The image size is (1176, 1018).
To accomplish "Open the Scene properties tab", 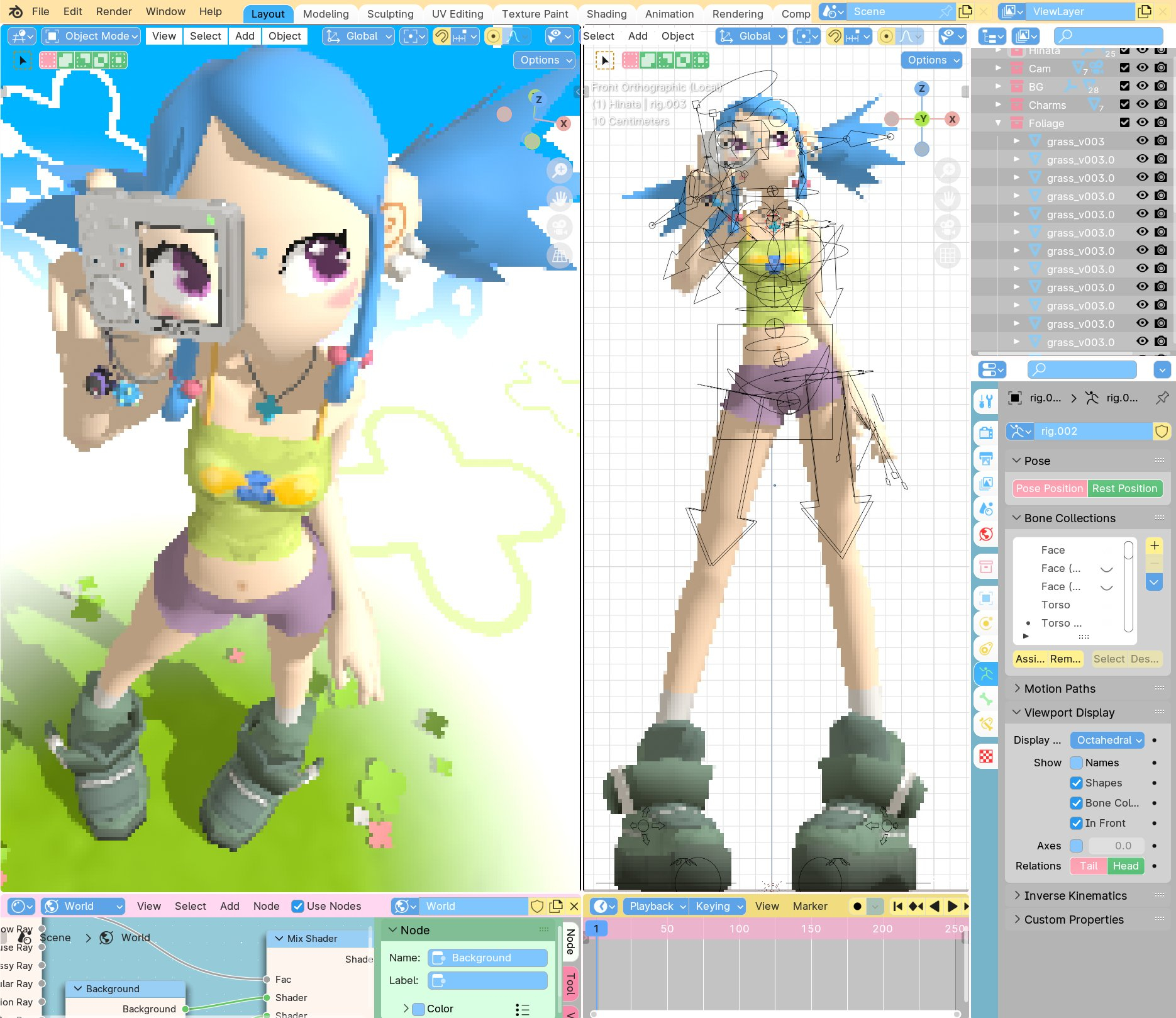I will click(985, 508).
